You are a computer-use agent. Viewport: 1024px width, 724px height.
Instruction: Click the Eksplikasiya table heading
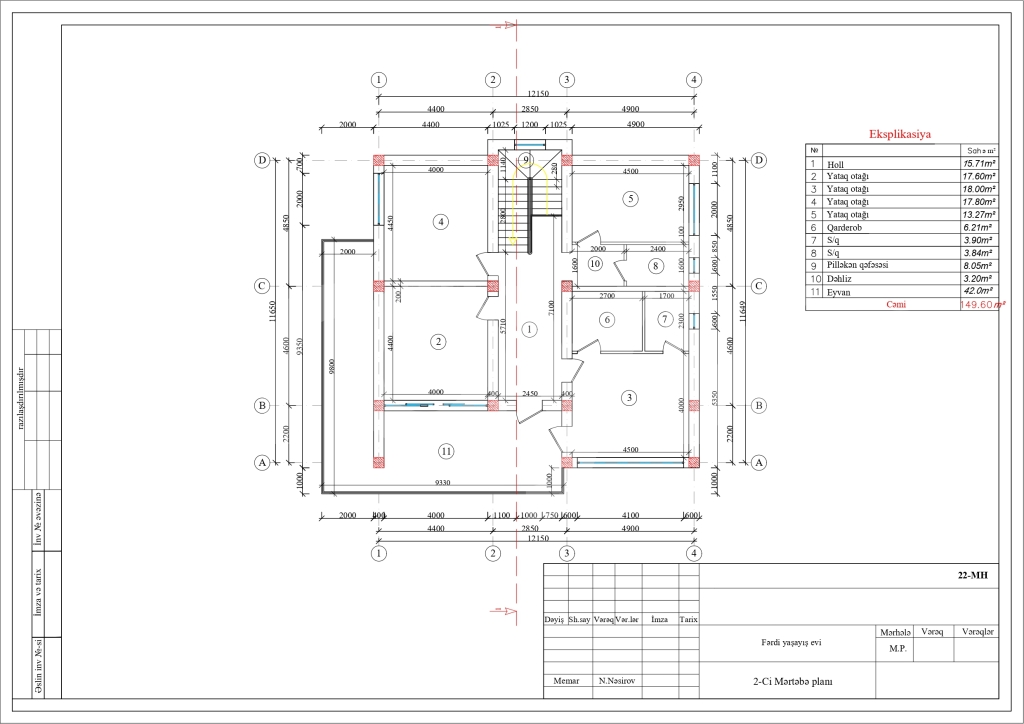tap(900, 133)
